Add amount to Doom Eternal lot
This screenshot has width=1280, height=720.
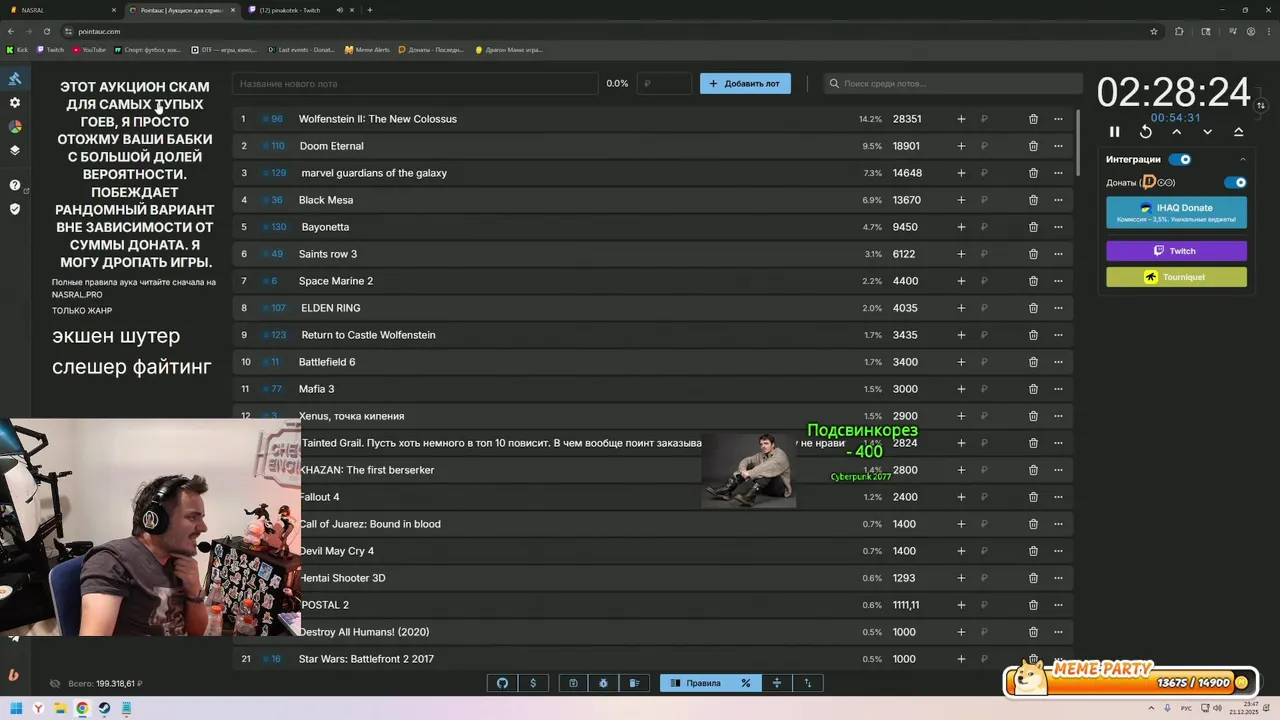[961, 146]
